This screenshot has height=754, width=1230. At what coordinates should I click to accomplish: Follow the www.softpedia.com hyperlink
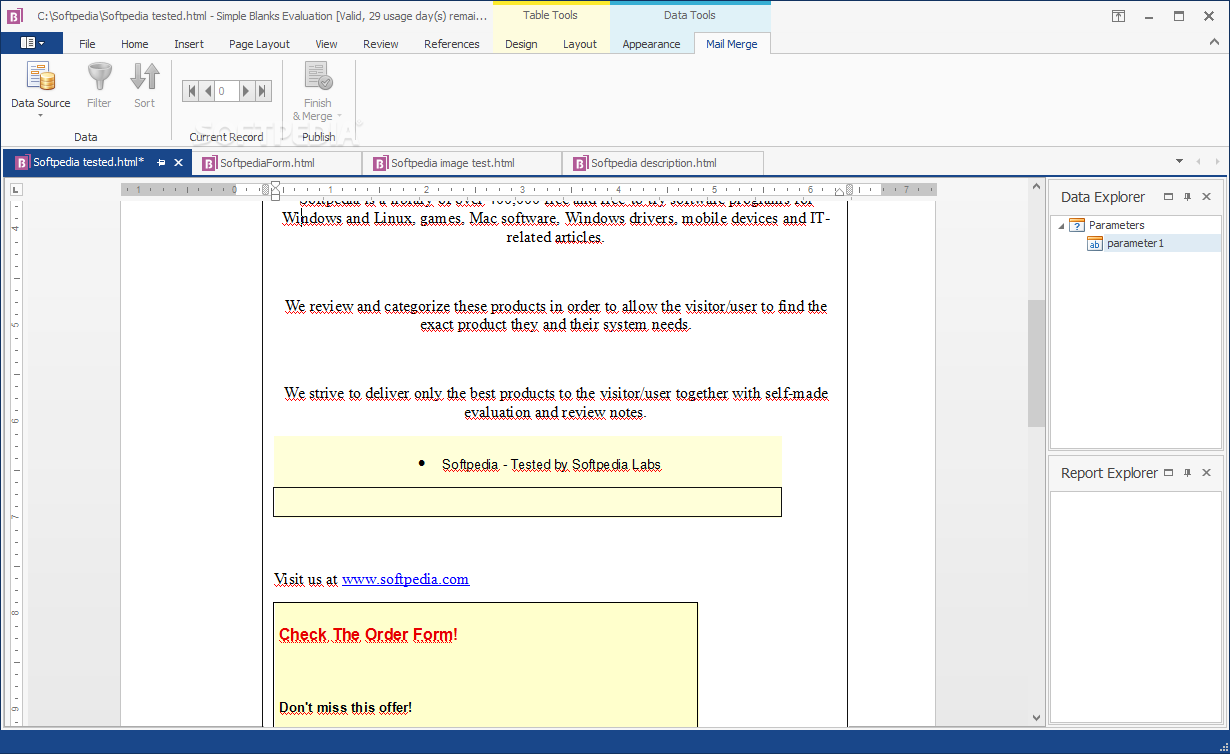coord(405,579)
